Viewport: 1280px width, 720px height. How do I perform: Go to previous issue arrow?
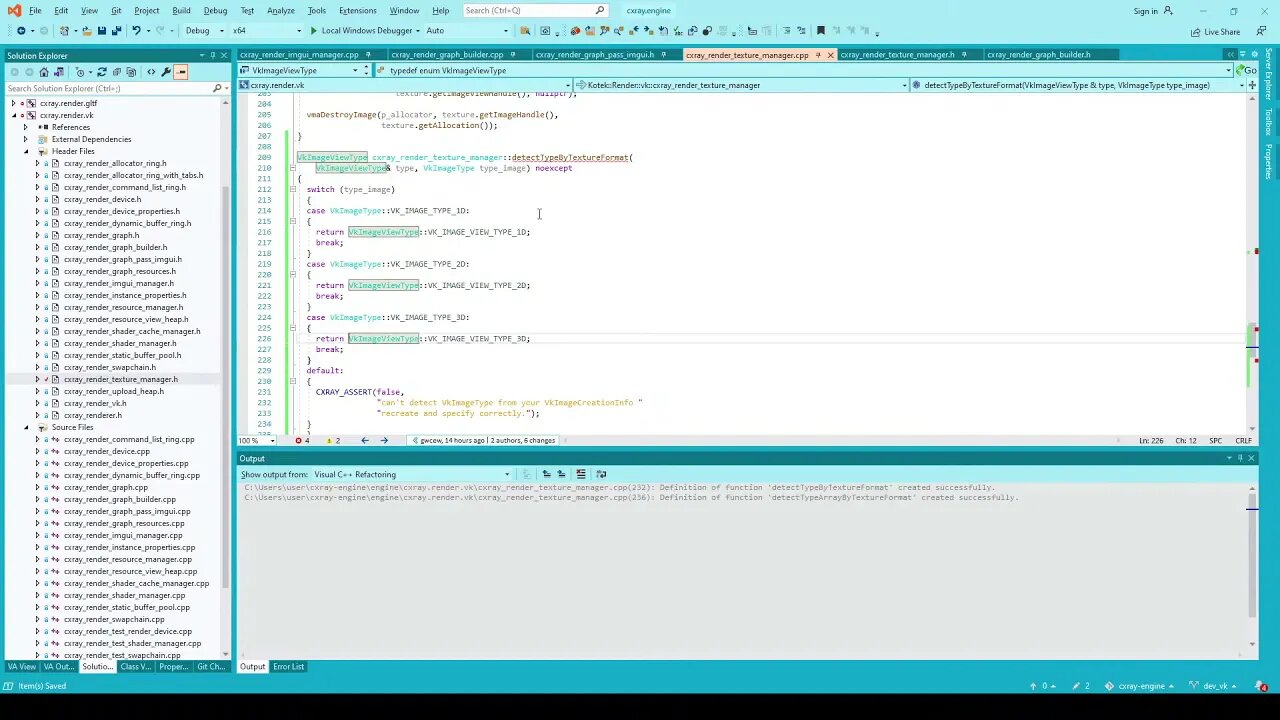(364, 440)
